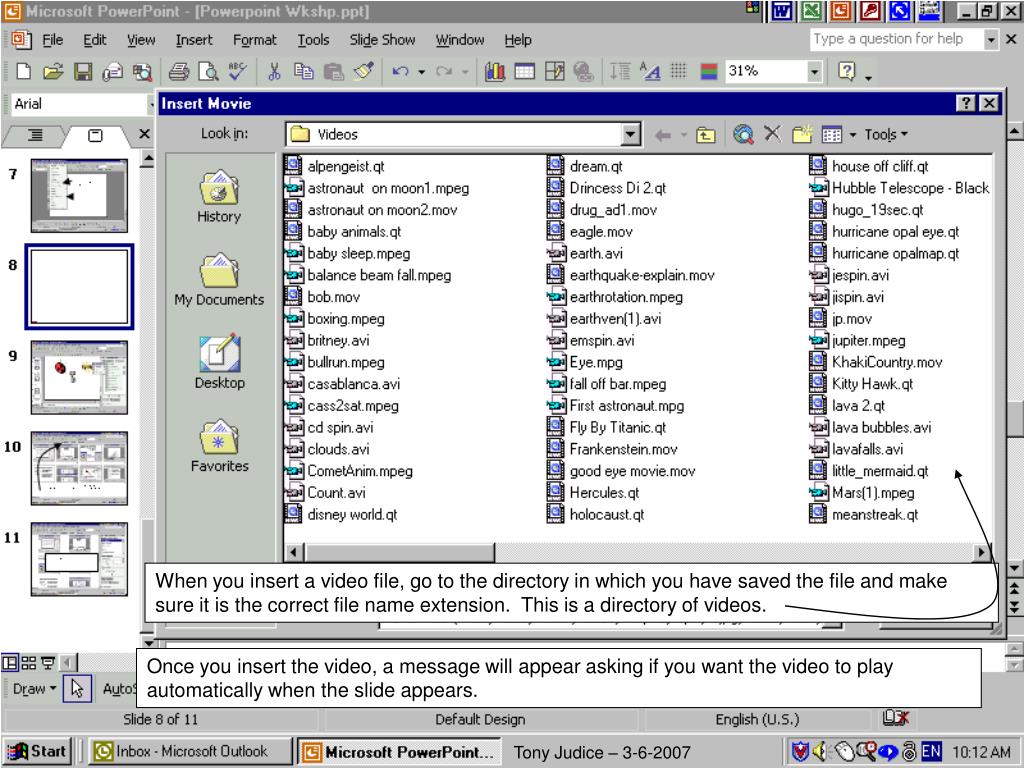
Task: Save the presentation with the floppy disk icon
Action: click(83, 71)
